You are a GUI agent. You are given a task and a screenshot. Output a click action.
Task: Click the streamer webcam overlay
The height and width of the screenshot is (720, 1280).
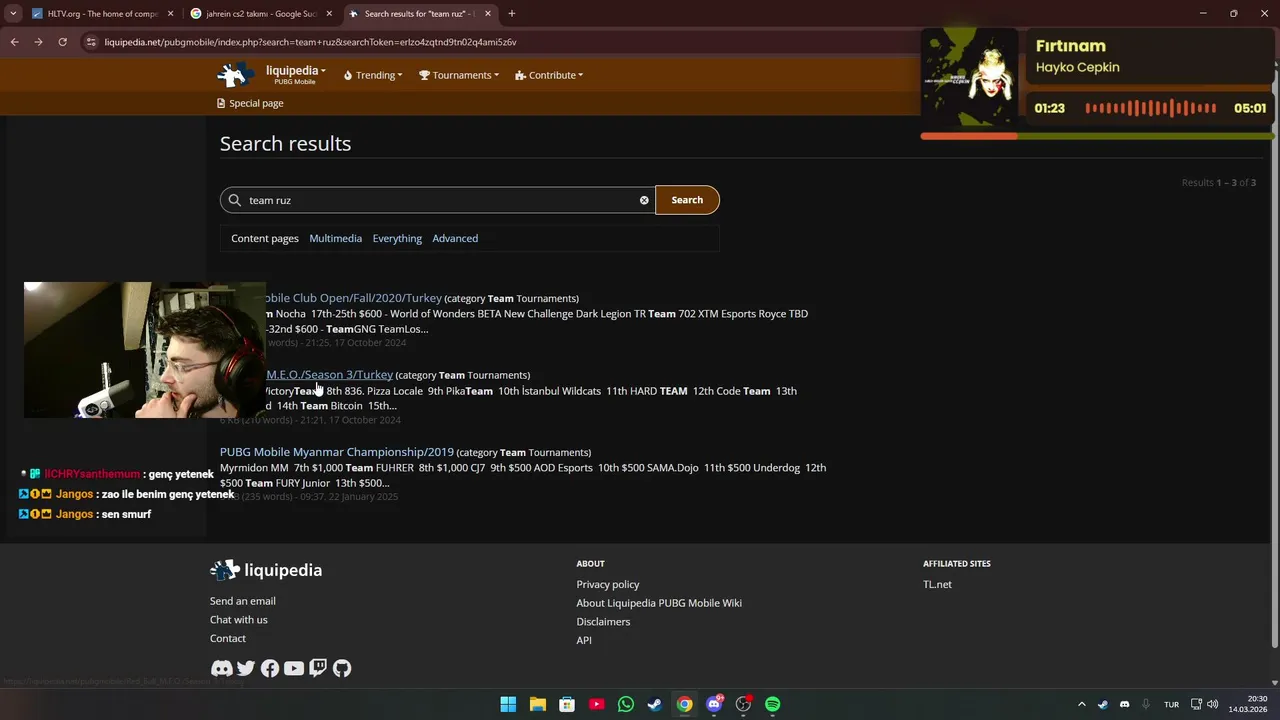coord(145,350)
